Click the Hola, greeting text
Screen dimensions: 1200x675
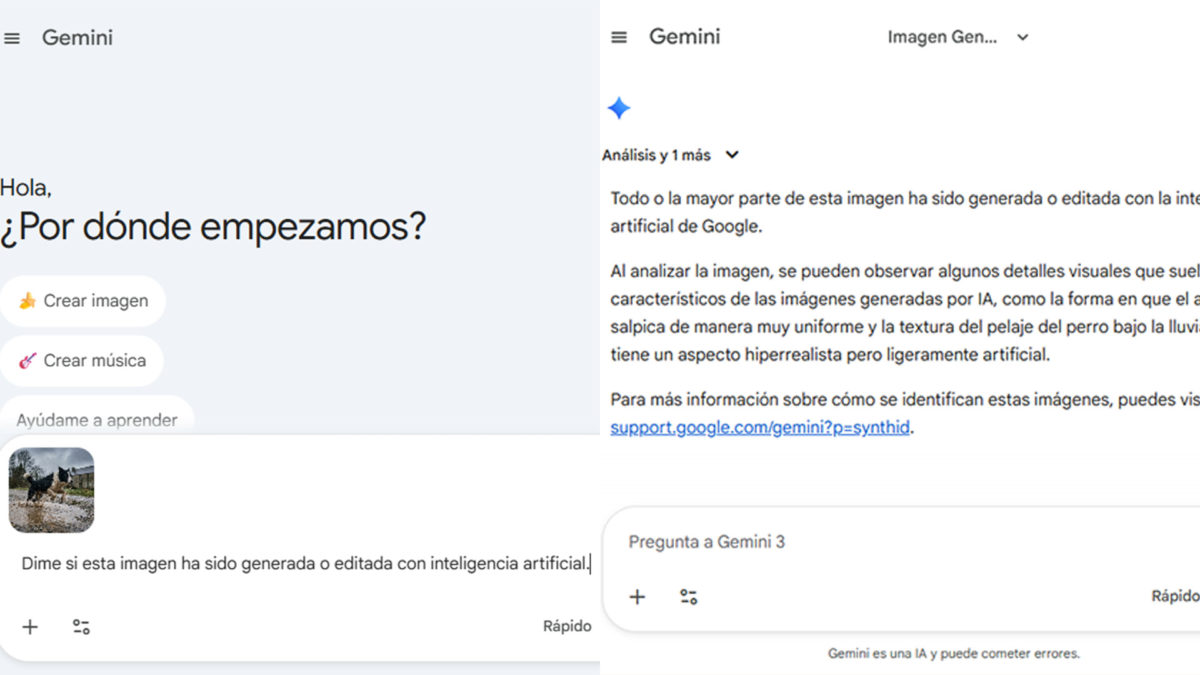26,187
